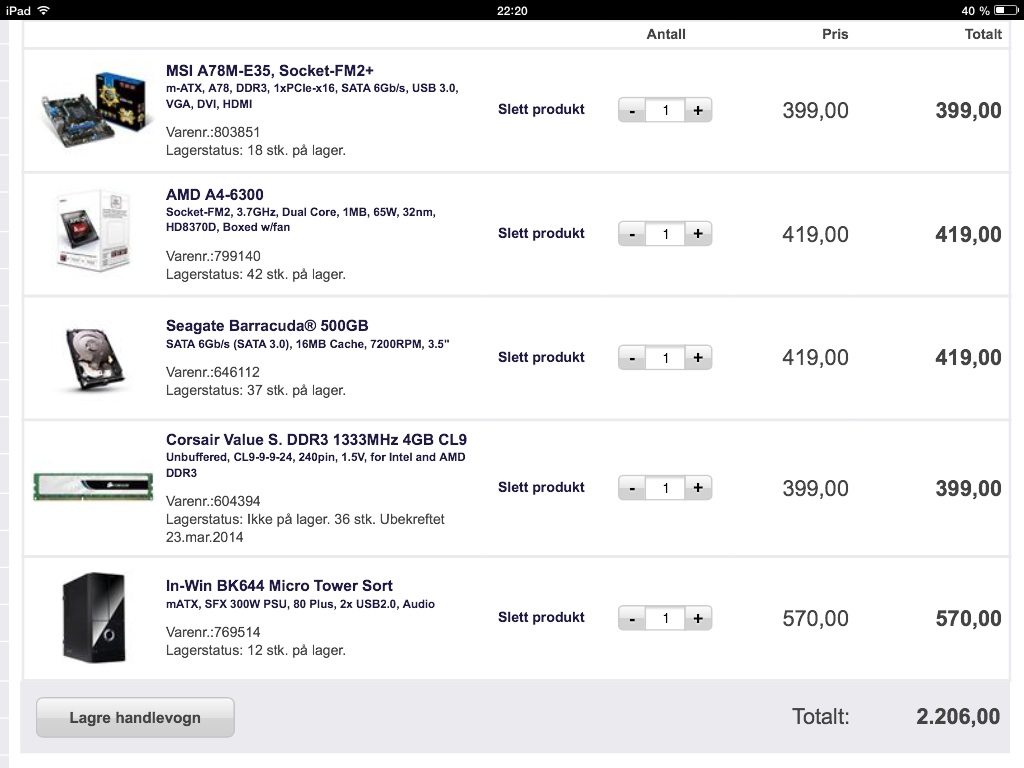Click Slett produkt for MSI A78M-E35
The height and width of the screenshot is (768, 1024).
tap(541, 109)
